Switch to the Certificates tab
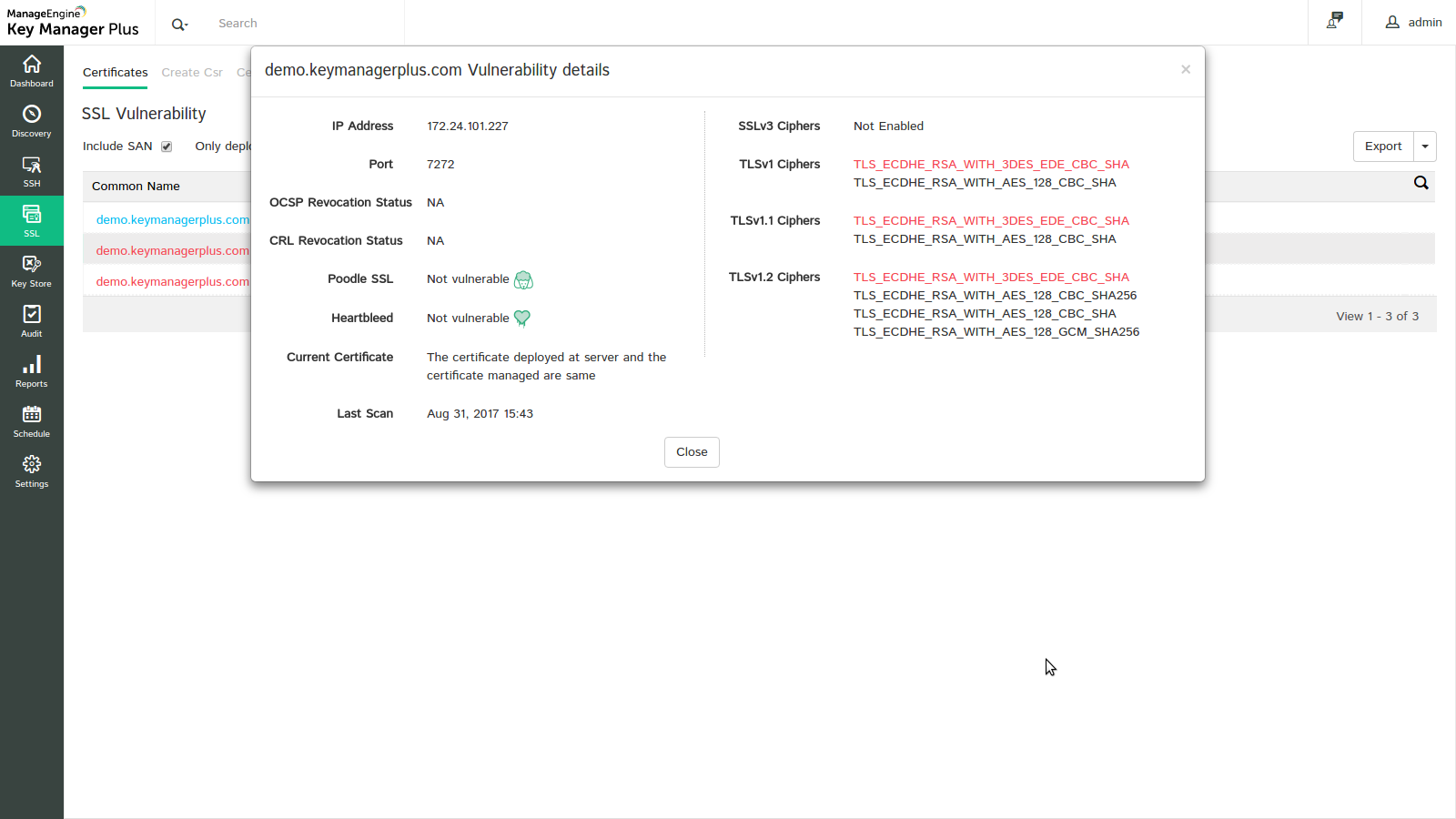Screen dimensions: 1456x819 (x=115, y=73)
